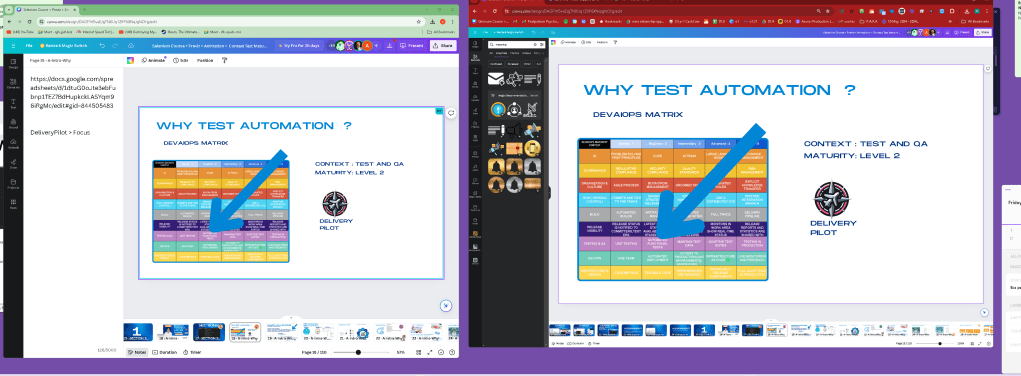The image size is (1021, 376).
Task: Select selected Why slide thumbnail, left filmstrip
Action: point(244,332)
